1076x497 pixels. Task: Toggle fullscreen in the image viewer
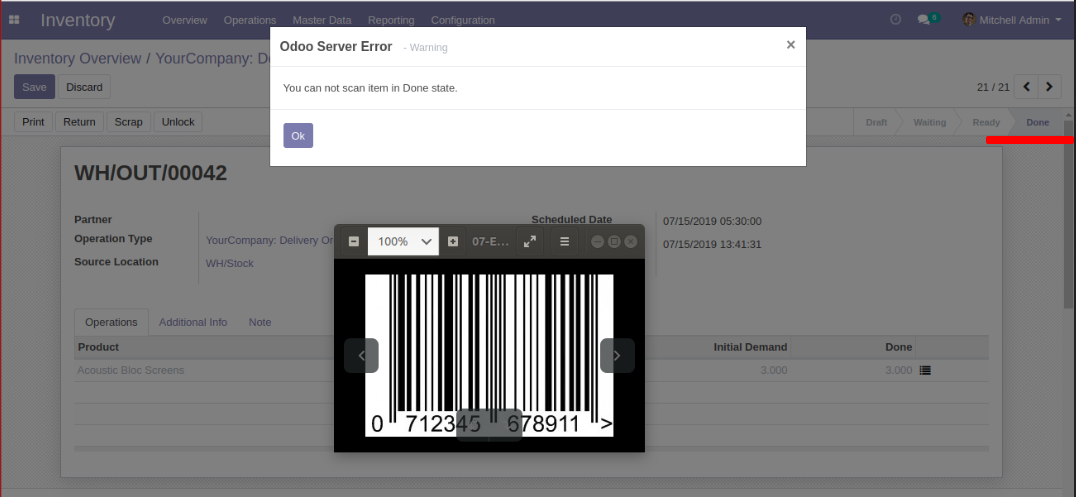530,242
